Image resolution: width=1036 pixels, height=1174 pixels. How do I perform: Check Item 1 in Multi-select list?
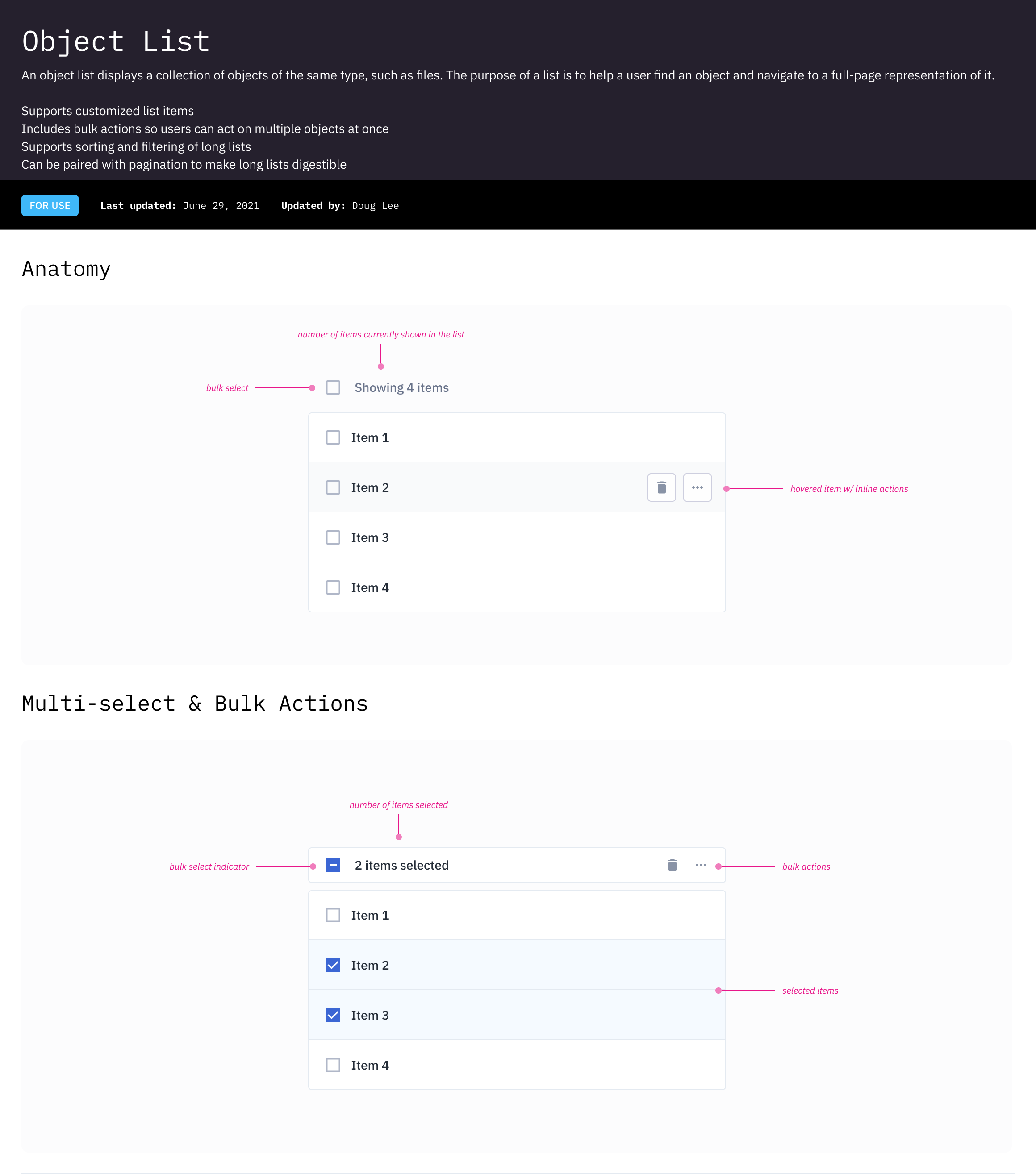pos(333,915)
